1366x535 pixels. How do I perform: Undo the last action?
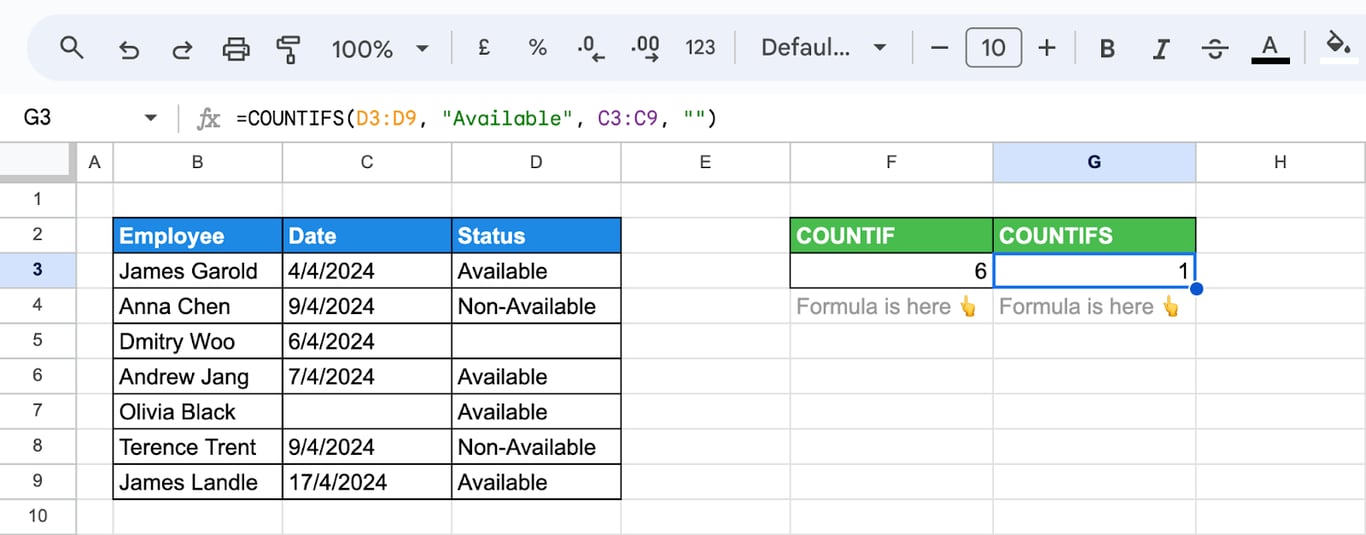(x=128, y=48)
